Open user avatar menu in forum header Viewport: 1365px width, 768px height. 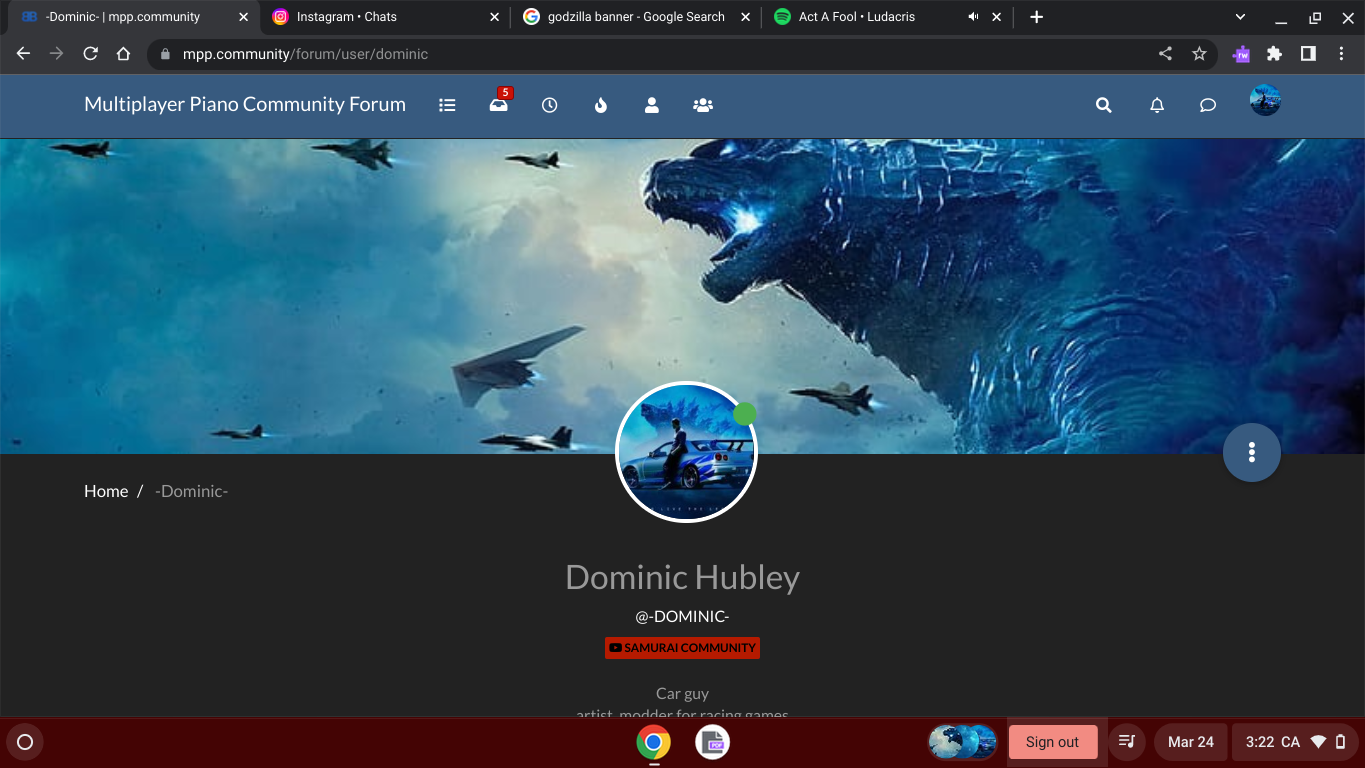(x=1265, y=101)
